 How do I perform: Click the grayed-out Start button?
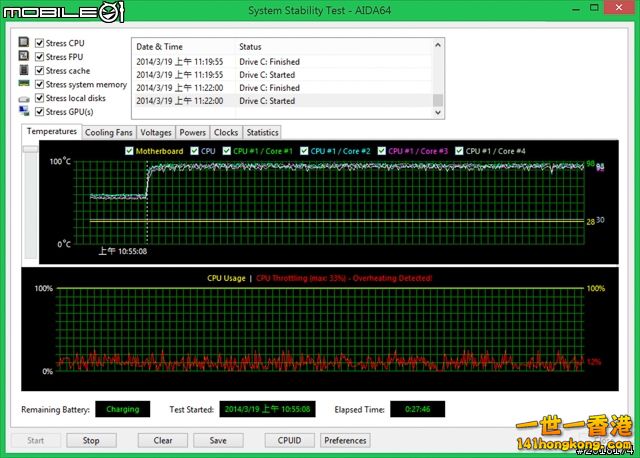(36, 440)
